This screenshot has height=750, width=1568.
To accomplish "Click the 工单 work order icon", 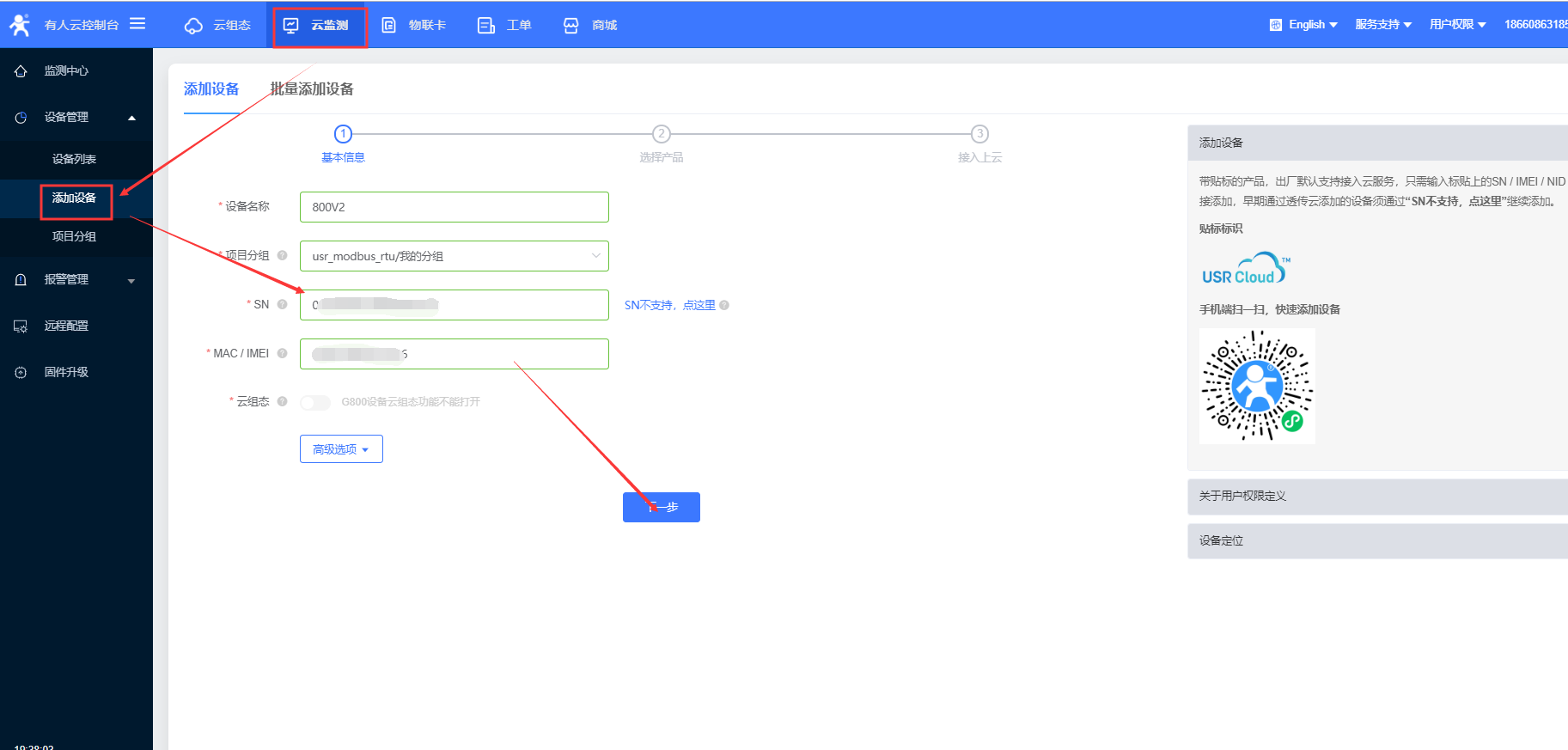I will point(486,26).
